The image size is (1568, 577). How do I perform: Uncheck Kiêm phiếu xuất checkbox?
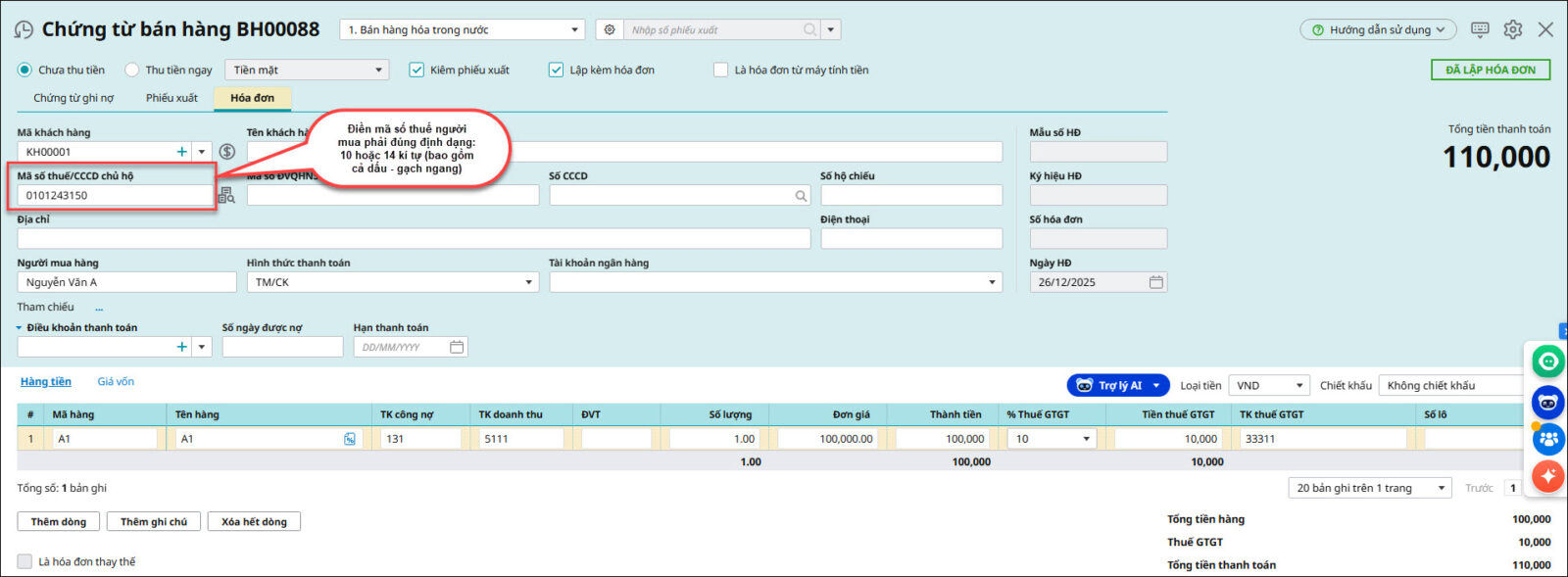point(416,71)
